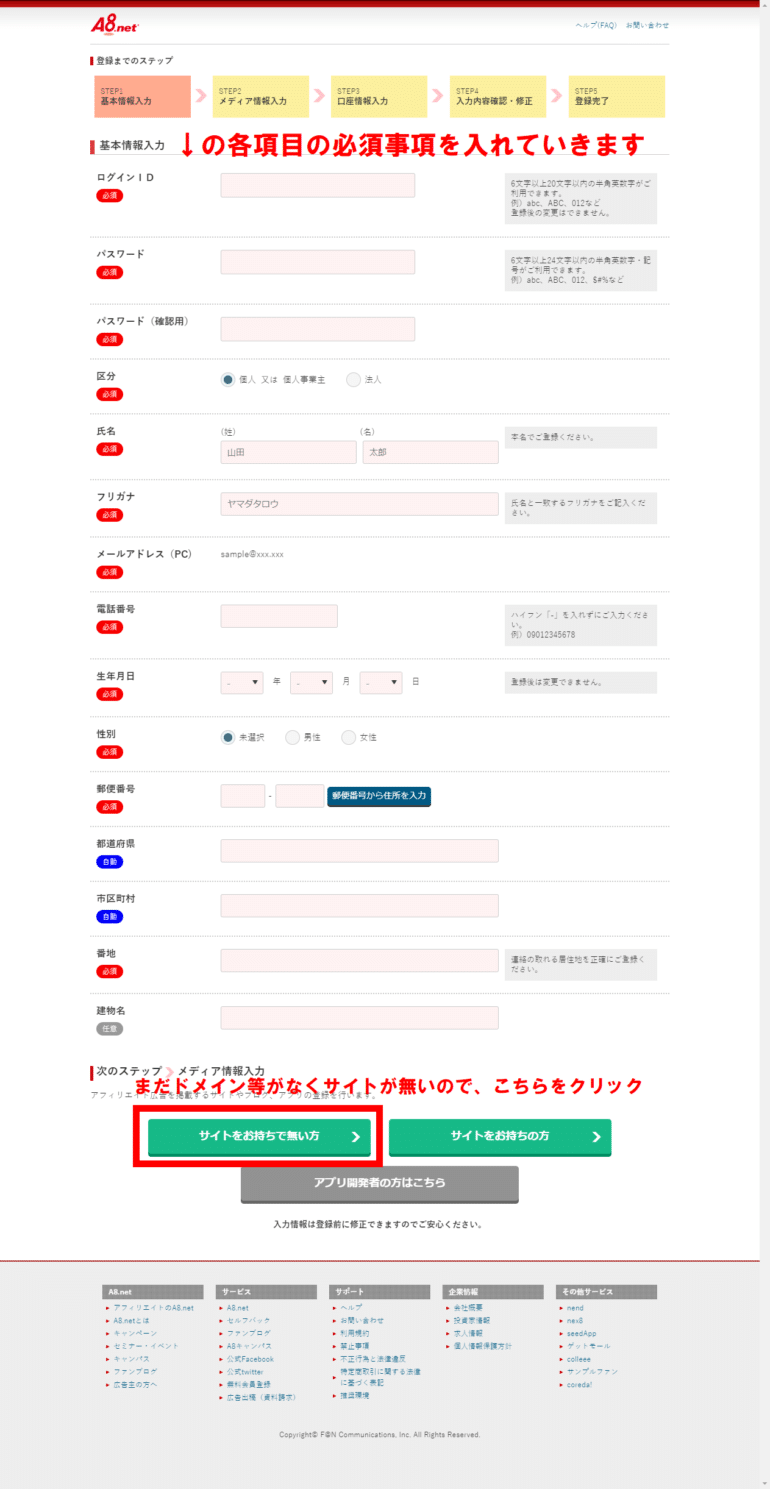Open footer link 広告主の方へ
The width and height of the screenshot is (770, 1489).
tap(134, 1385)
